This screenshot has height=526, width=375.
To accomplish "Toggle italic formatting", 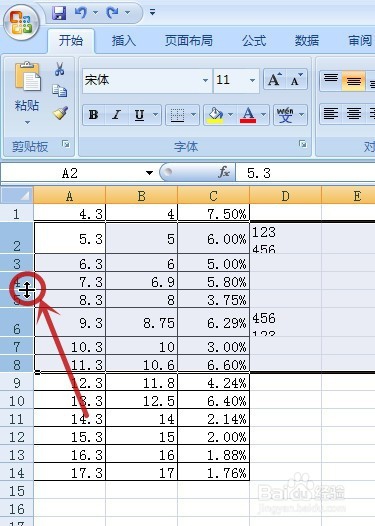I will (116, 115).
